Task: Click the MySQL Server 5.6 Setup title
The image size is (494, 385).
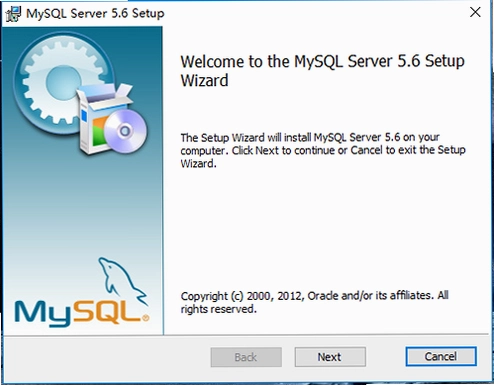Action: click(95, 13)
